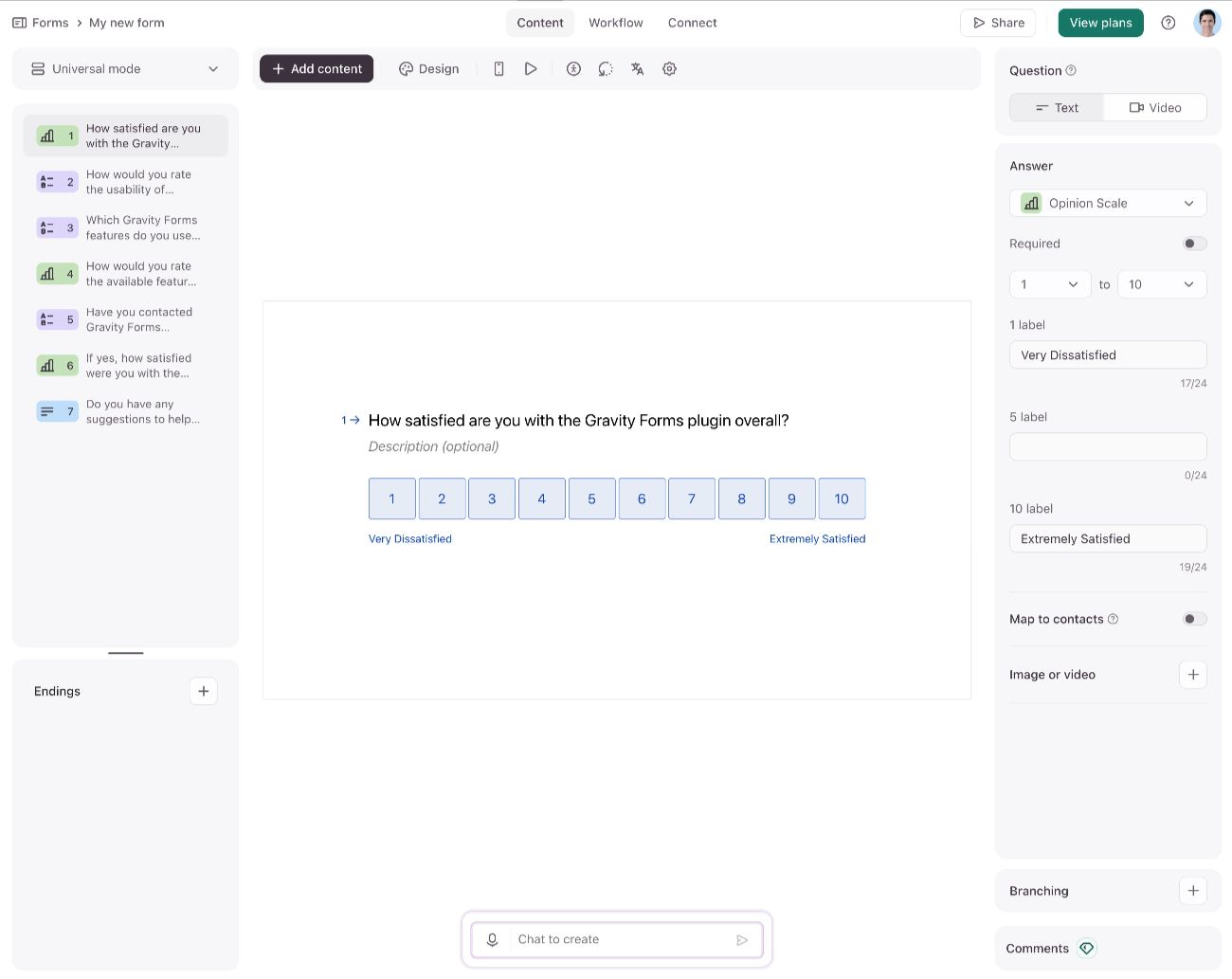Screen dimensions: 1232x979
Task: Open the accessibility checker icon
Action: [573, 68]
